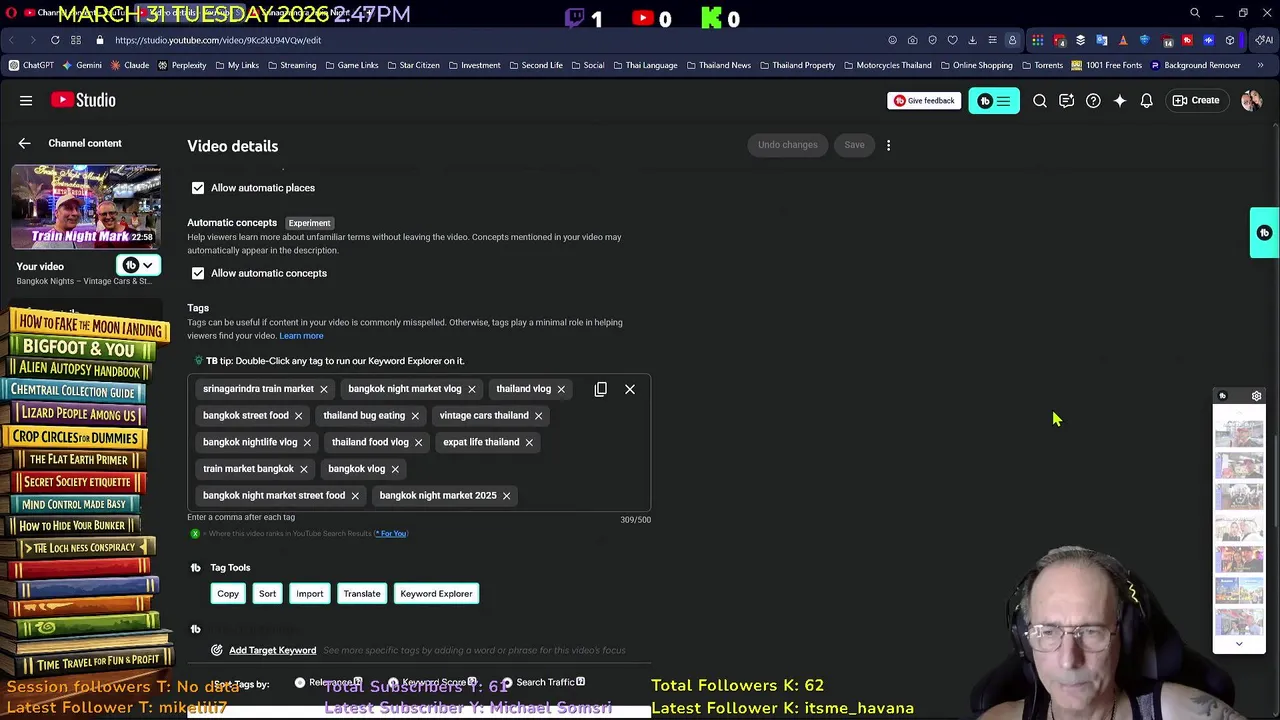The height and width of the screenshot is (720, 1280).
Task: Uncheck Allow automatic concepts
Action: tap(198, 273)
